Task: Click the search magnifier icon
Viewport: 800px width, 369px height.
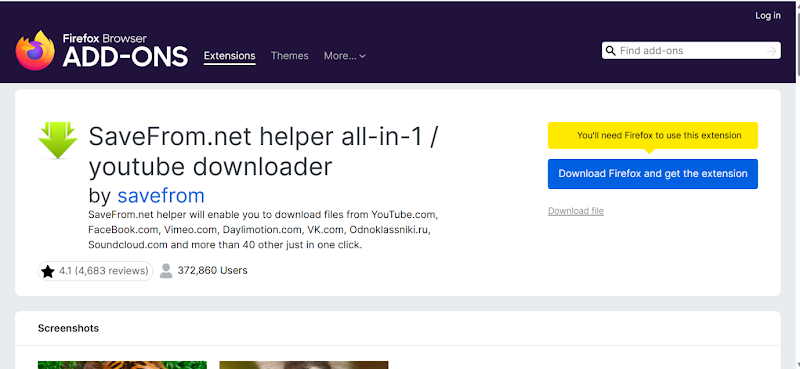Action: pos(610,51)
